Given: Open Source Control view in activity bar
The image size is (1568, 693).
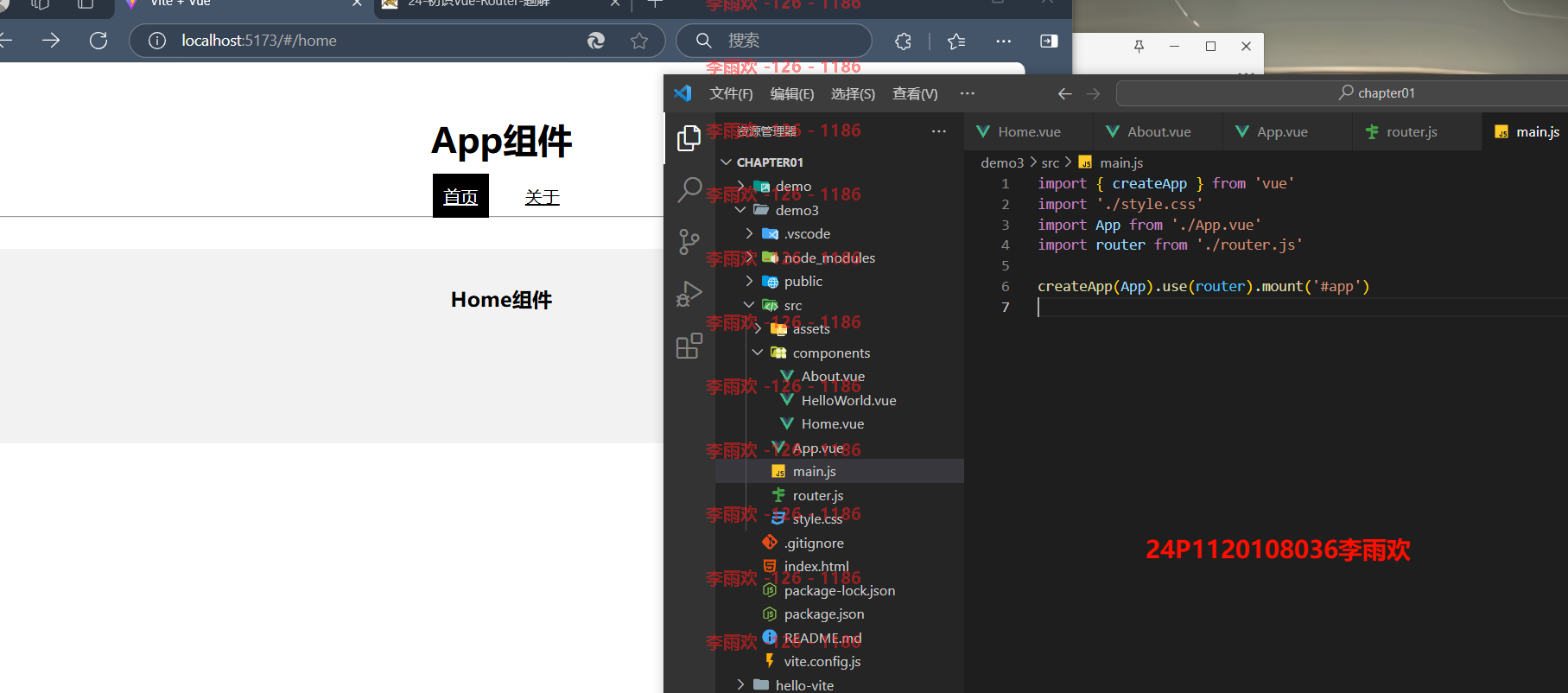Looking at the screenshot, I should coord(689,242).
